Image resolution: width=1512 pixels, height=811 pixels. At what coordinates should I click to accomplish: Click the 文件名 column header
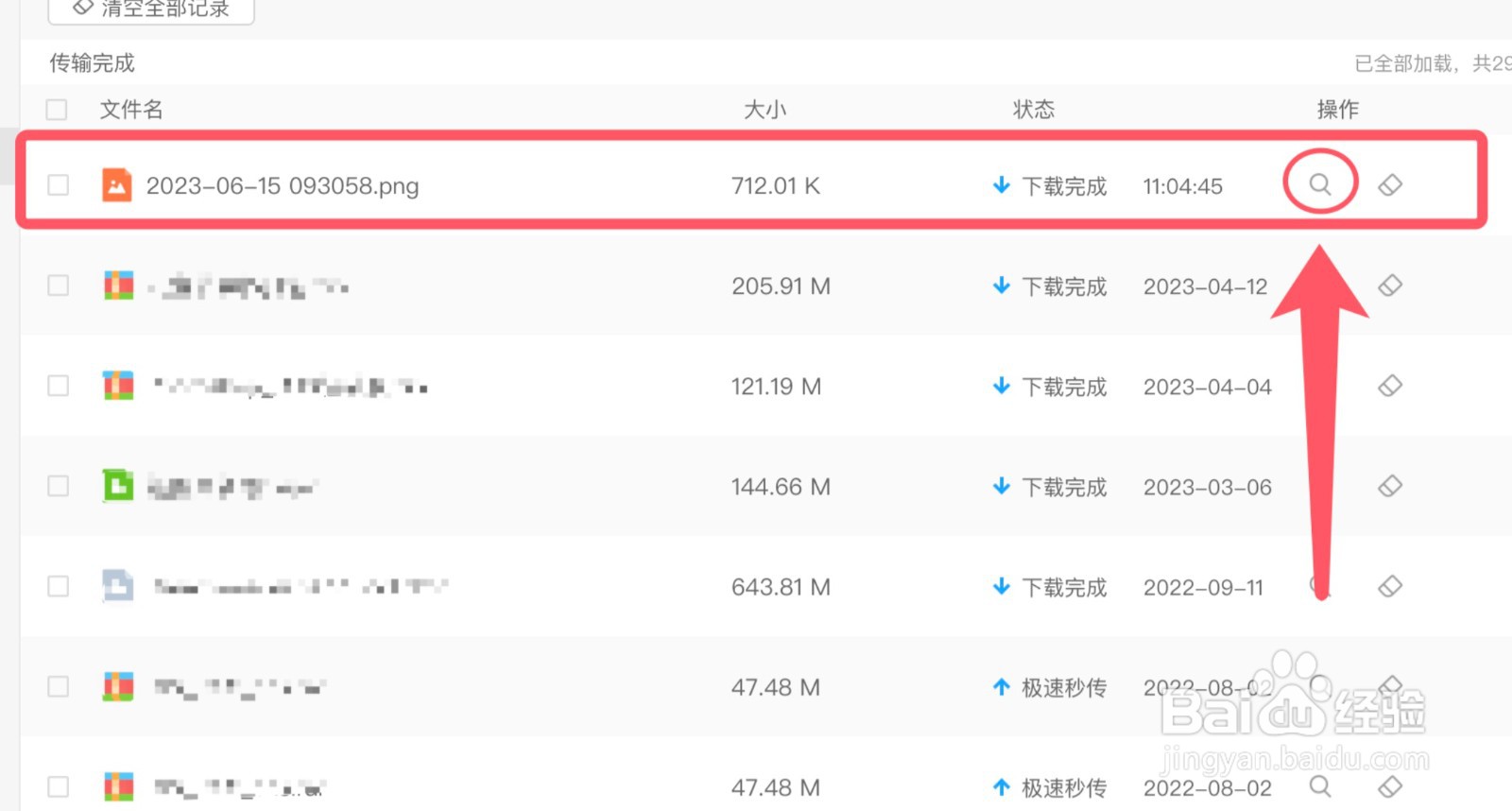(x=131, y=110)
